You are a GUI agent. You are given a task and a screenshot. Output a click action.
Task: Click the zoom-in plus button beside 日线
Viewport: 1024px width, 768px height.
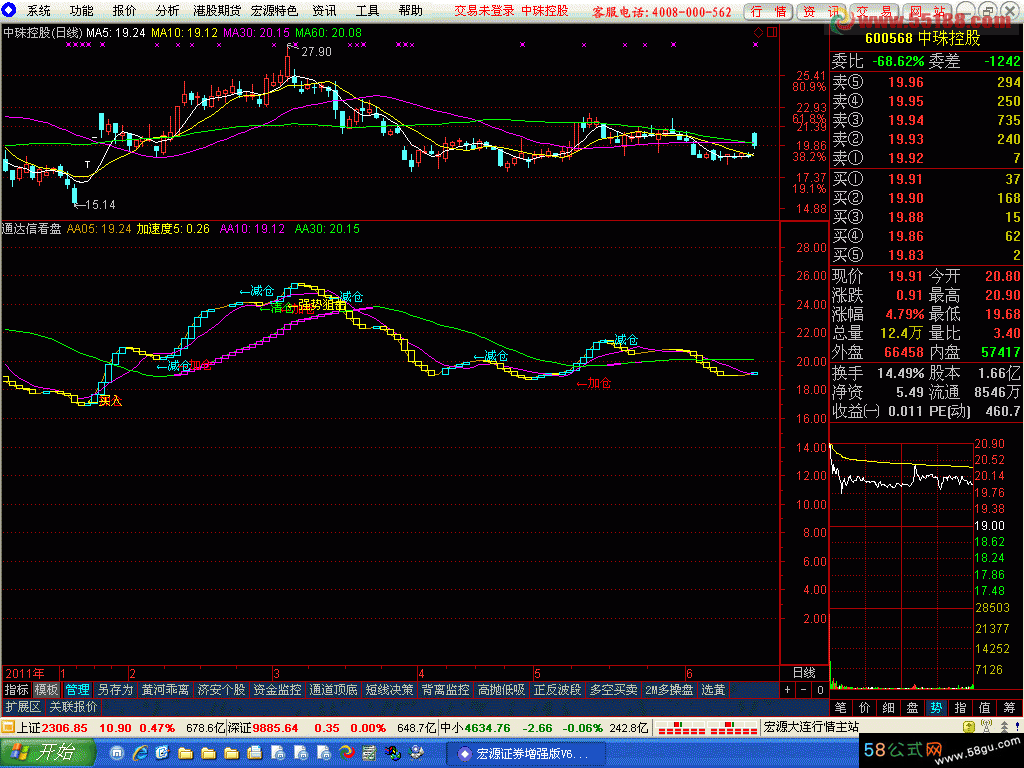tap(788, 690)
